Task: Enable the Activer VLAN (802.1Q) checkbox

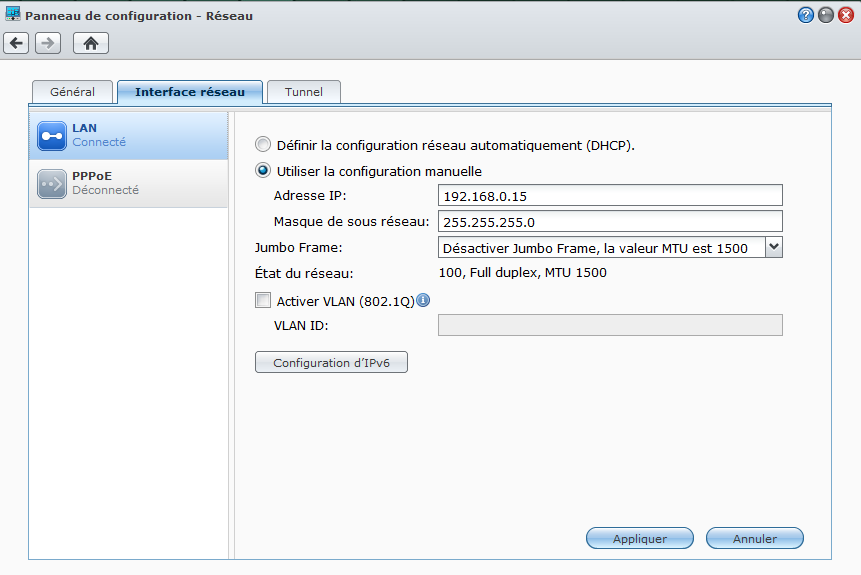Action: (263, 300)
